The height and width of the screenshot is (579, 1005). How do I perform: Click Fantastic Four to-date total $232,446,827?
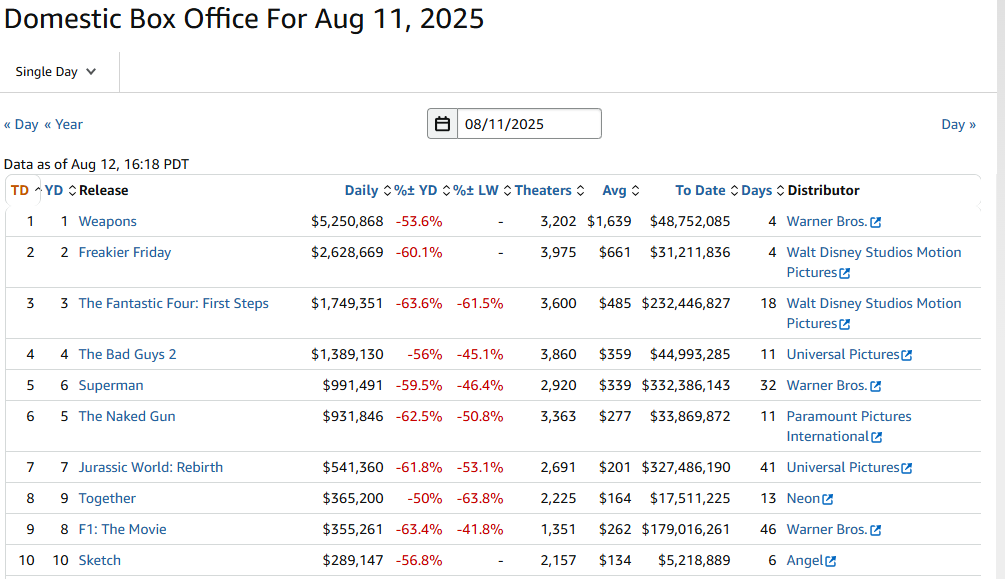(686, 303)
